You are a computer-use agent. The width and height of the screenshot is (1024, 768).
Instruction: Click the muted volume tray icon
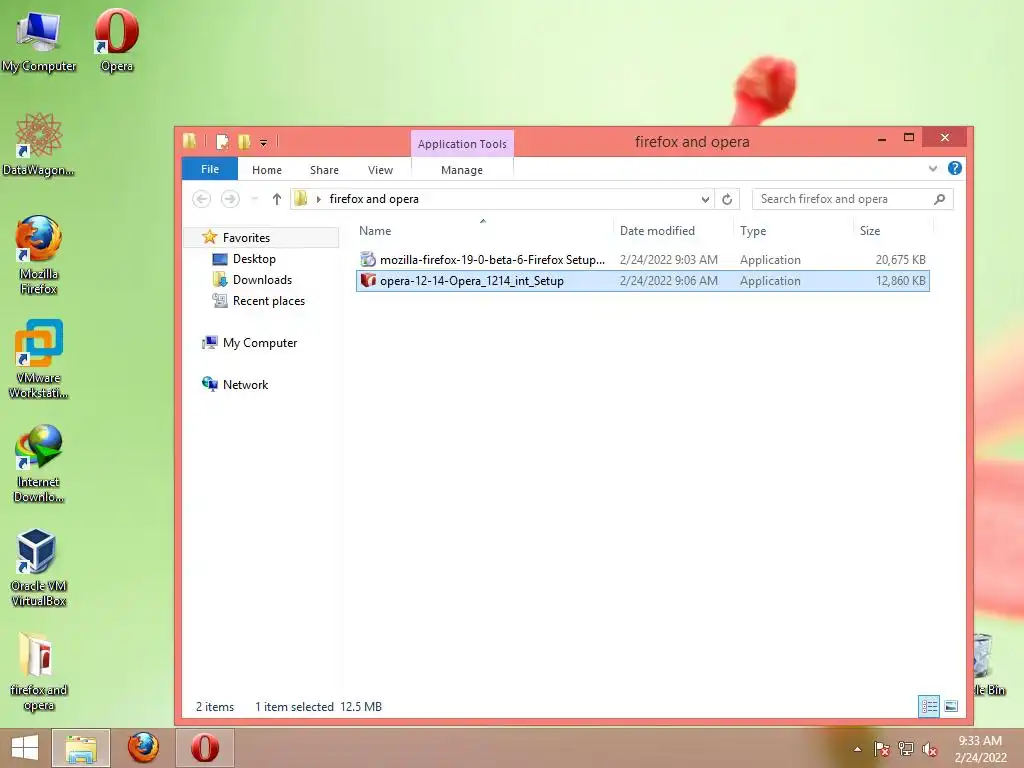[x=930, y=749]
